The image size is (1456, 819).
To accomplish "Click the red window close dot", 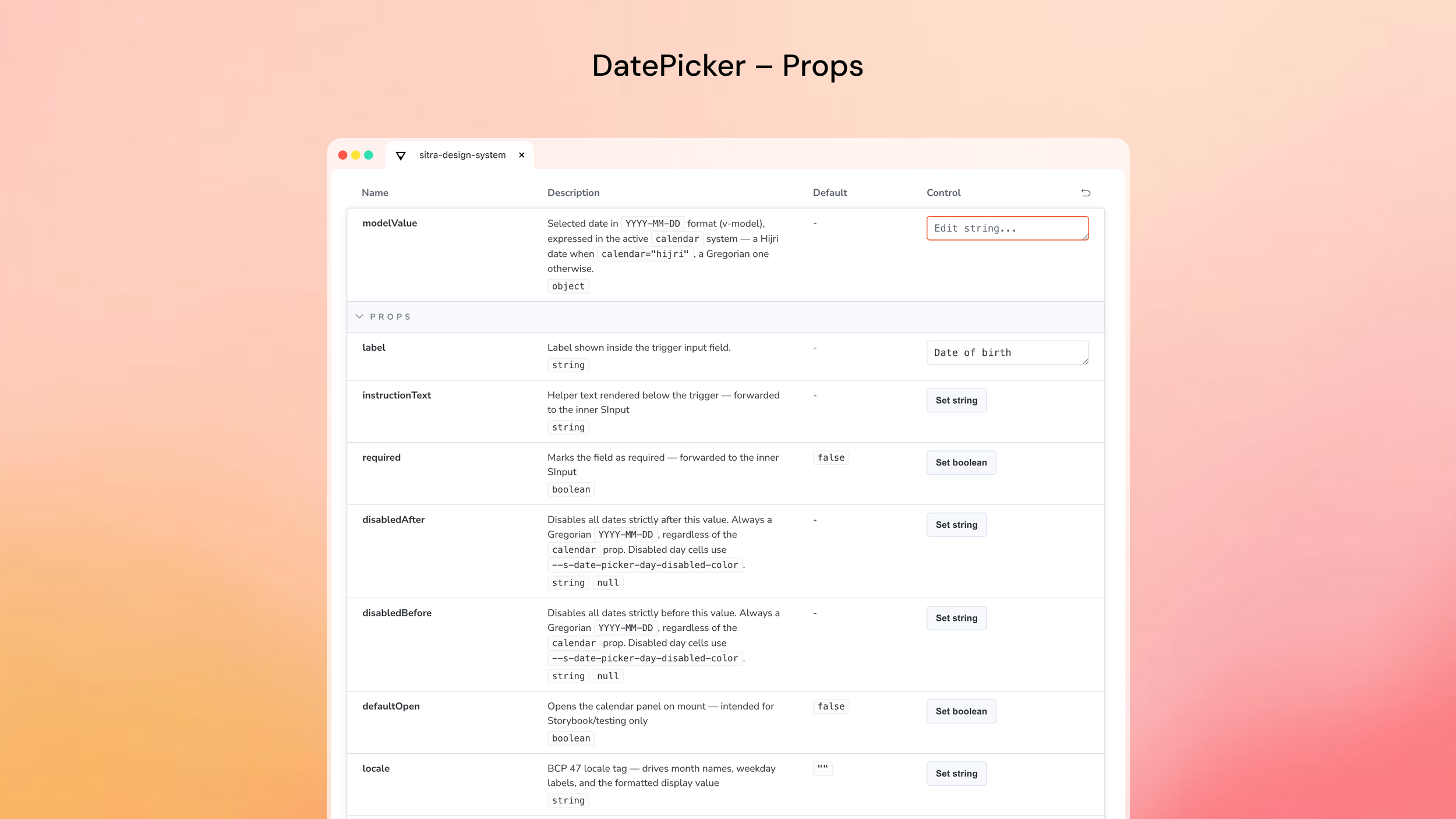I will tap(342, 155).
